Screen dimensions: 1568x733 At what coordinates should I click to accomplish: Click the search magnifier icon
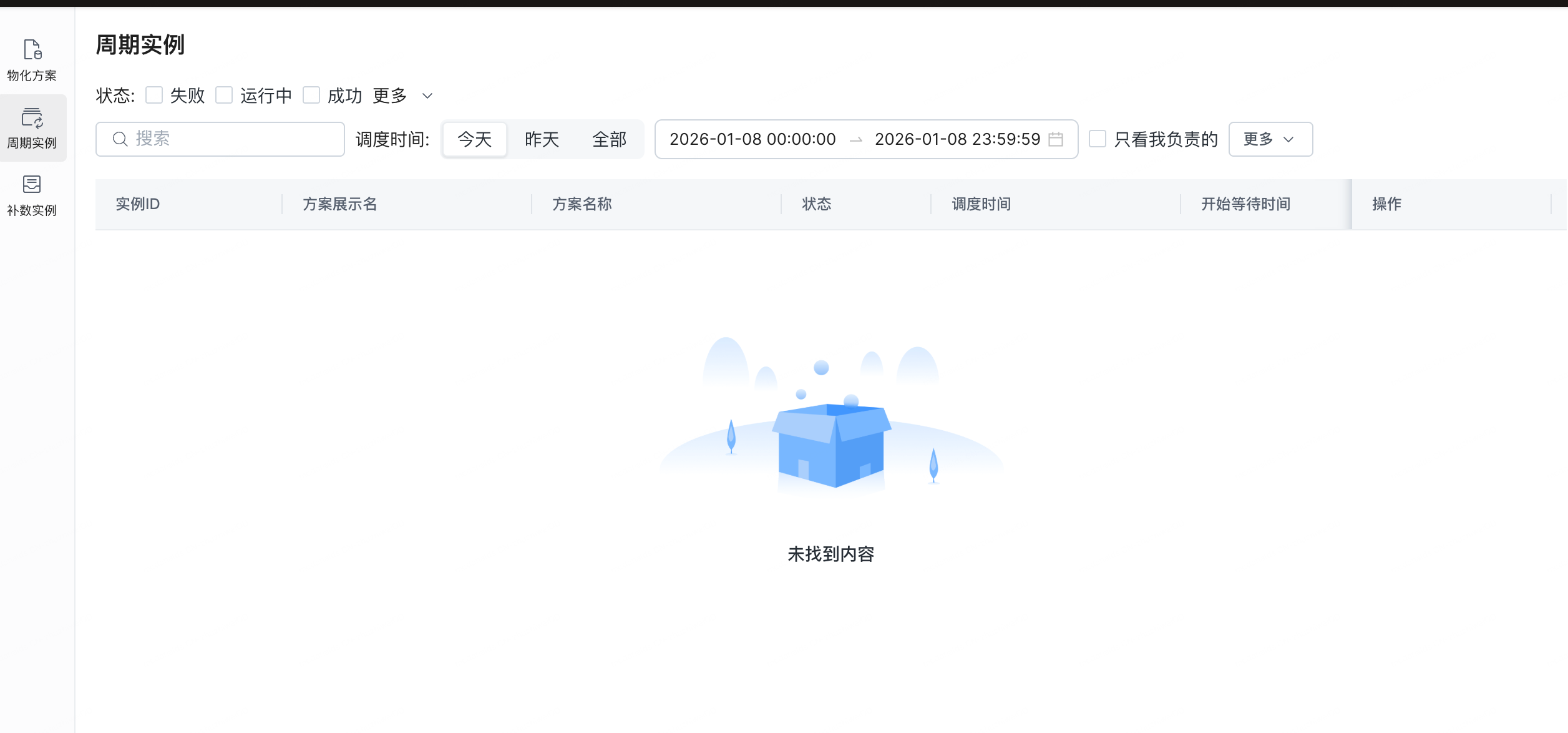[x=120, y=139]
